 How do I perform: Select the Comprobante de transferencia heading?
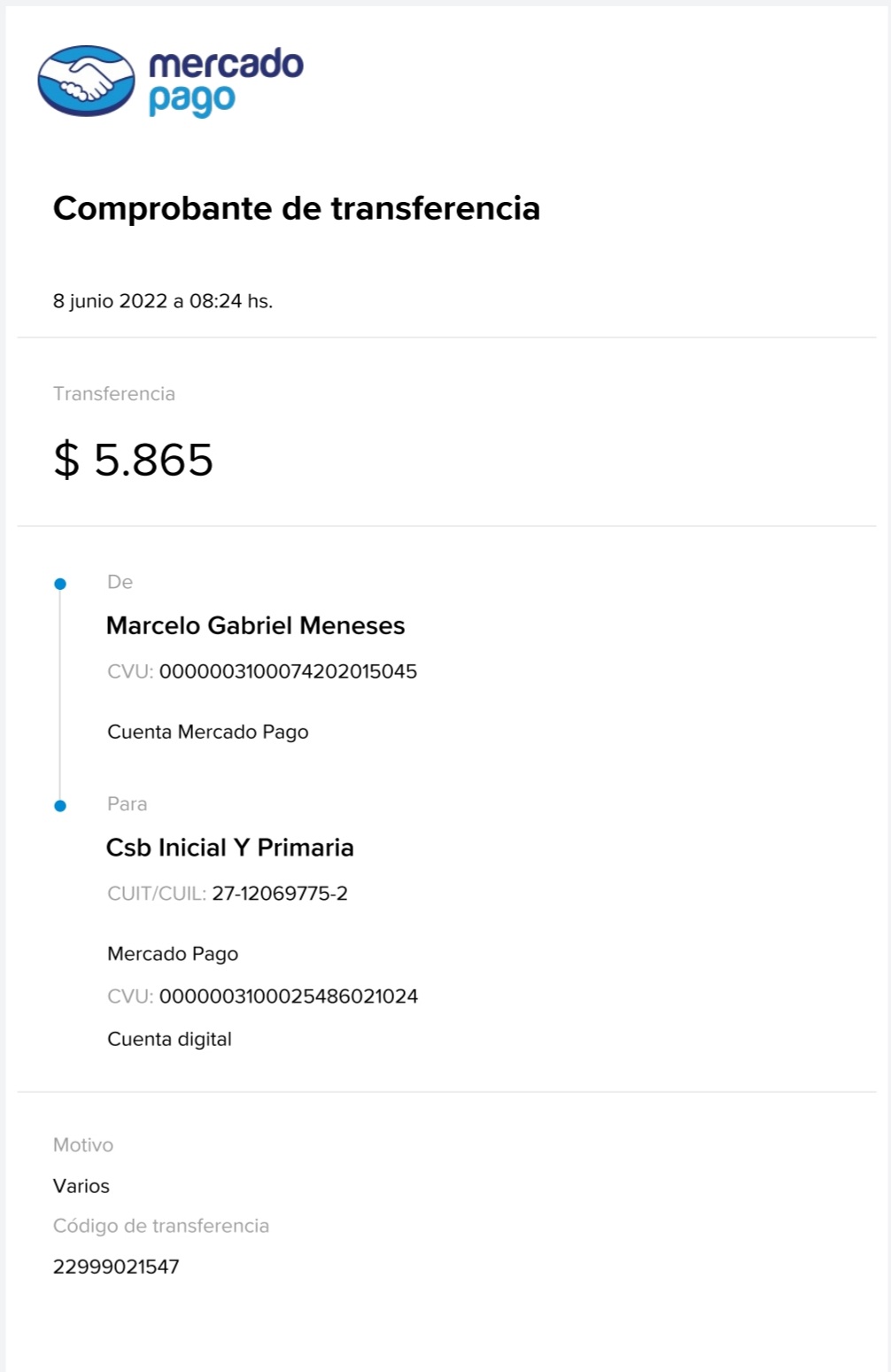pyautogui.click(x=296, y=208)
